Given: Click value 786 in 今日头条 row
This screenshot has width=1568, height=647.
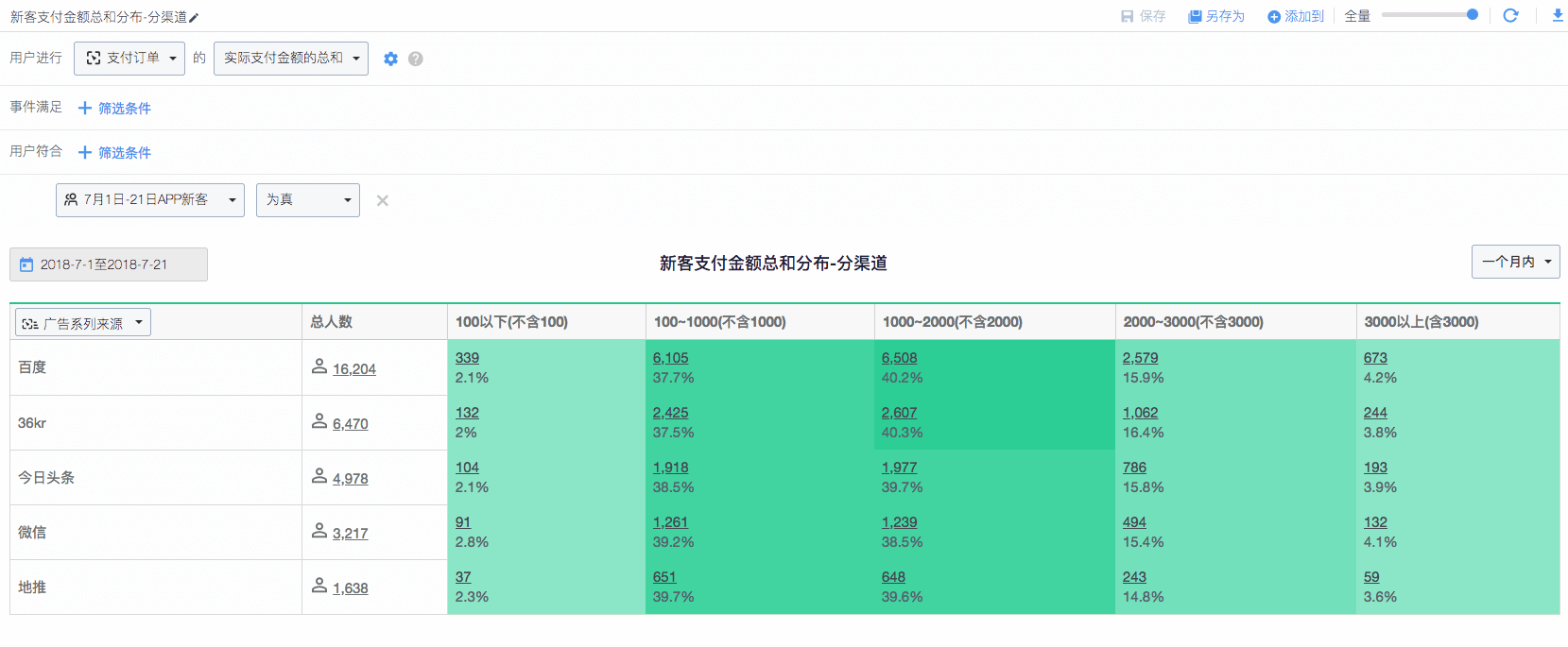Looking at the screenshot, I should pos(1135,468).
